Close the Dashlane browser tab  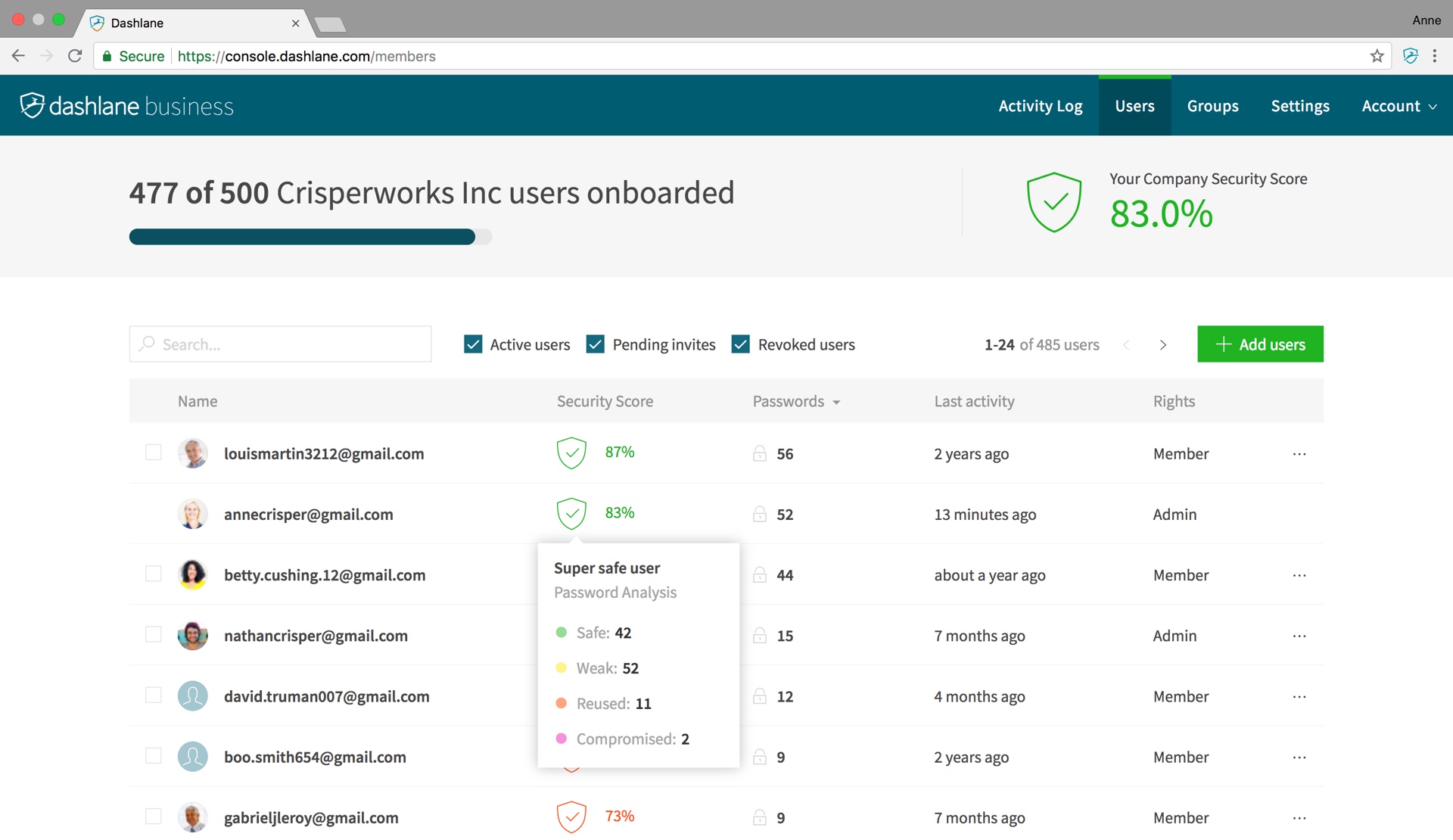[x=295, y=23]
